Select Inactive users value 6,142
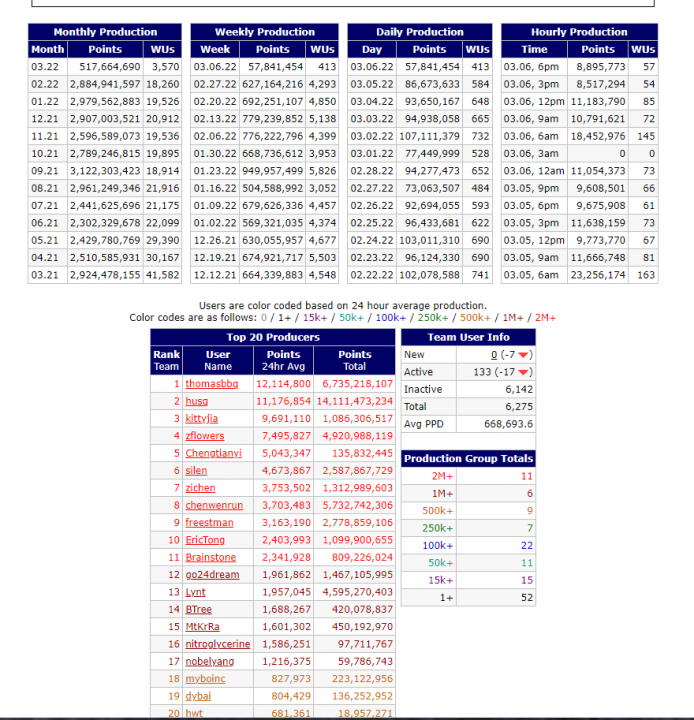The width and height of the screenshot is (694, 720). pos(519,390)
